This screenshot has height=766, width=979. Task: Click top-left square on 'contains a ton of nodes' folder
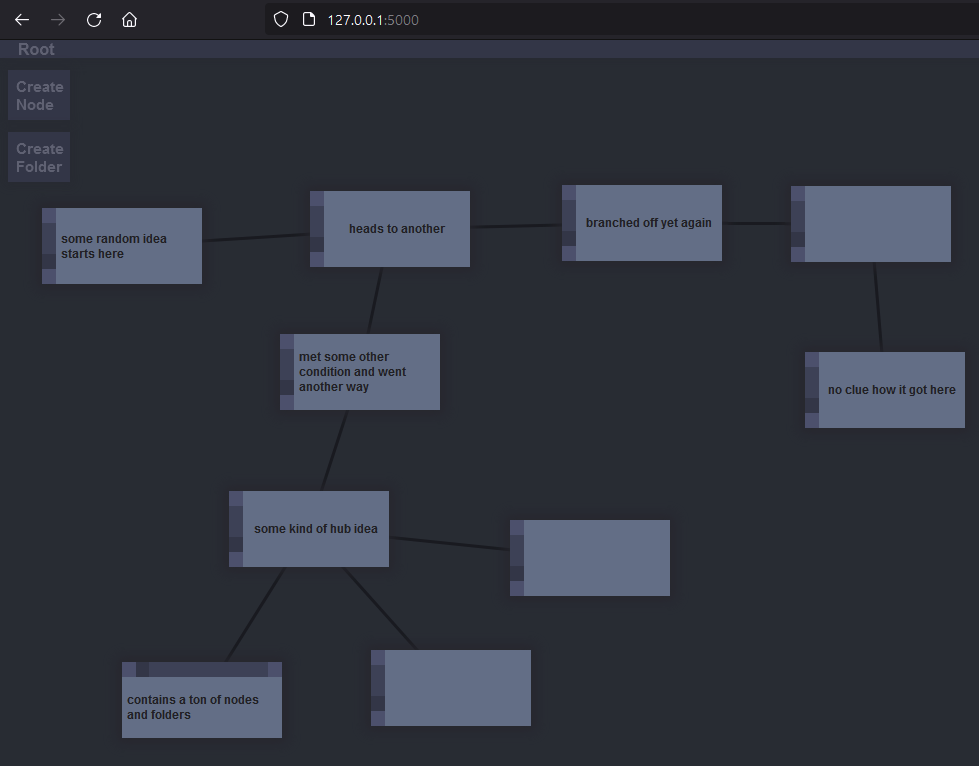click(x=129, y=669)
